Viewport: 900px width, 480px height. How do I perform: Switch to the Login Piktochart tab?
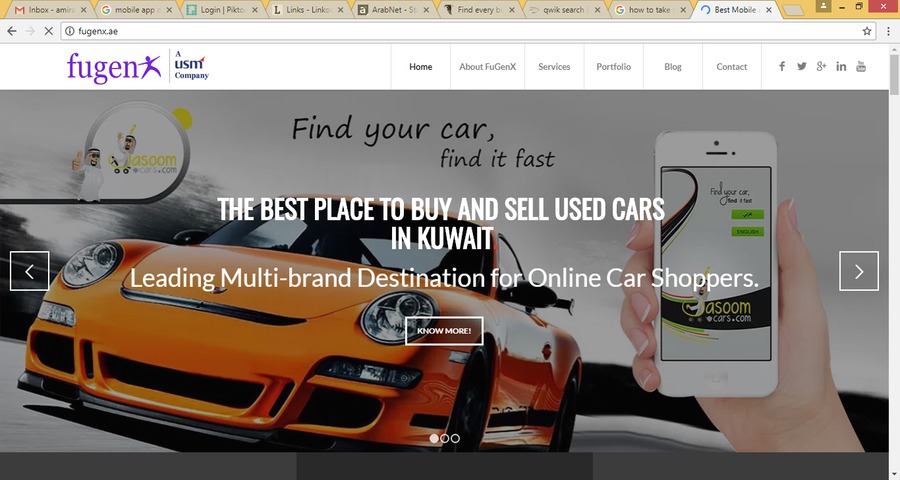(x=222, y=10)
